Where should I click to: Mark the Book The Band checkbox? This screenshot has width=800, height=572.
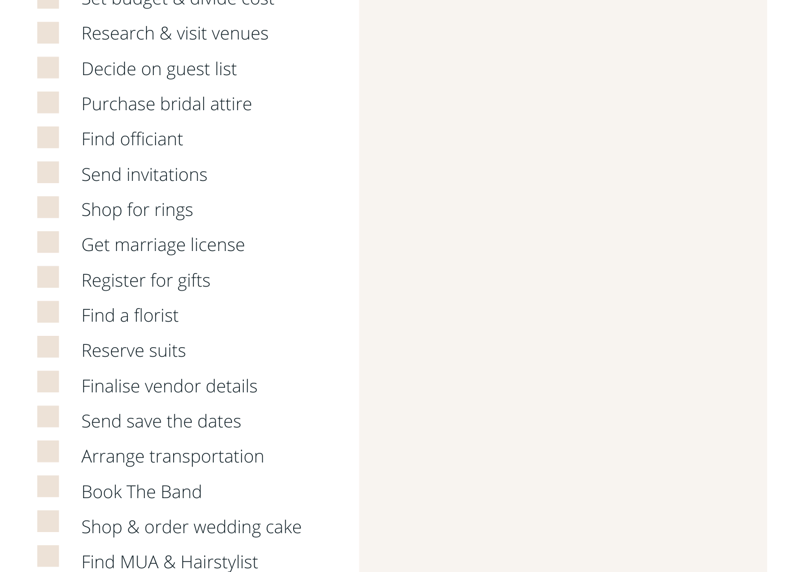point(48,488)
